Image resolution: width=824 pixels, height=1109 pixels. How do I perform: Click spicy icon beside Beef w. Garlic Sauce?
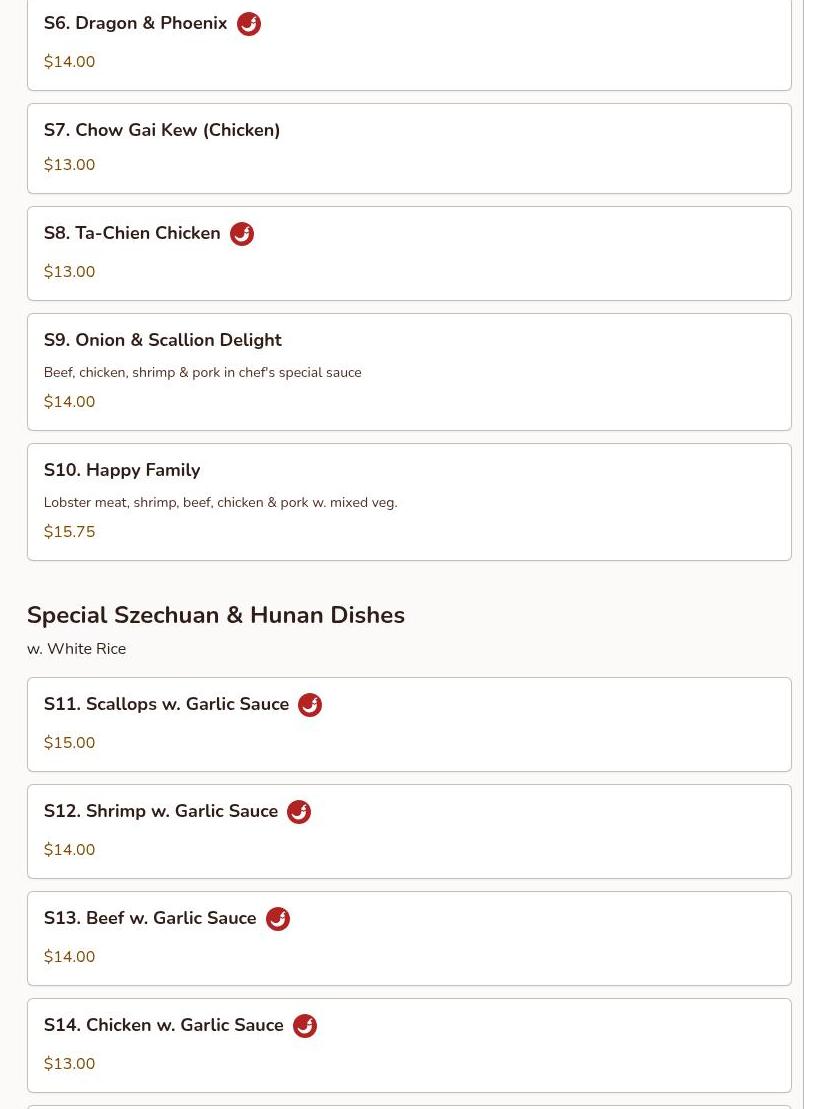click(x=278, y=918)
